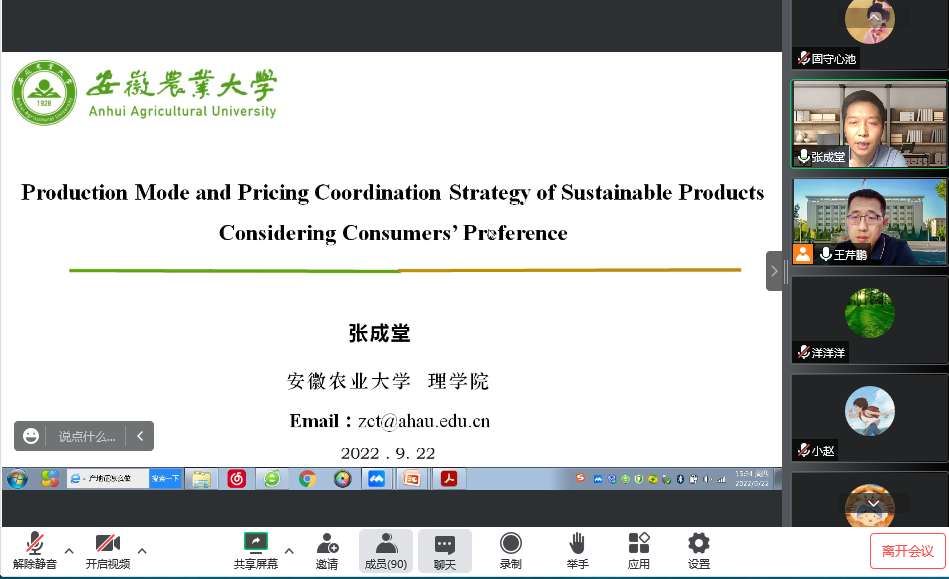Open the 邀请 invite icon
The width and height of the screenshot is (949, 579).
[x=327, y=550]
